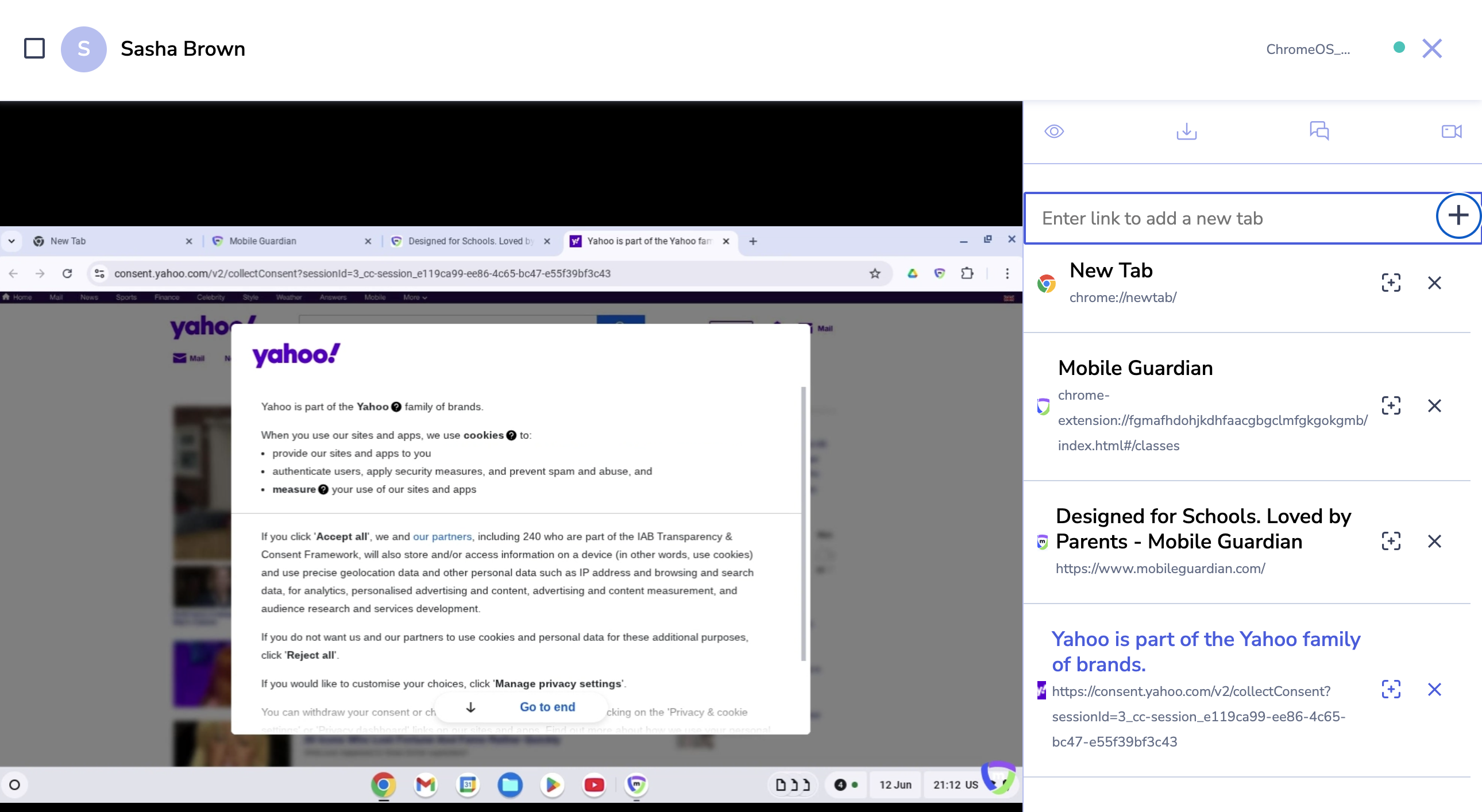Open Google Play Store from the shelf
This screenshot has height=812, width=1482.
552,785
